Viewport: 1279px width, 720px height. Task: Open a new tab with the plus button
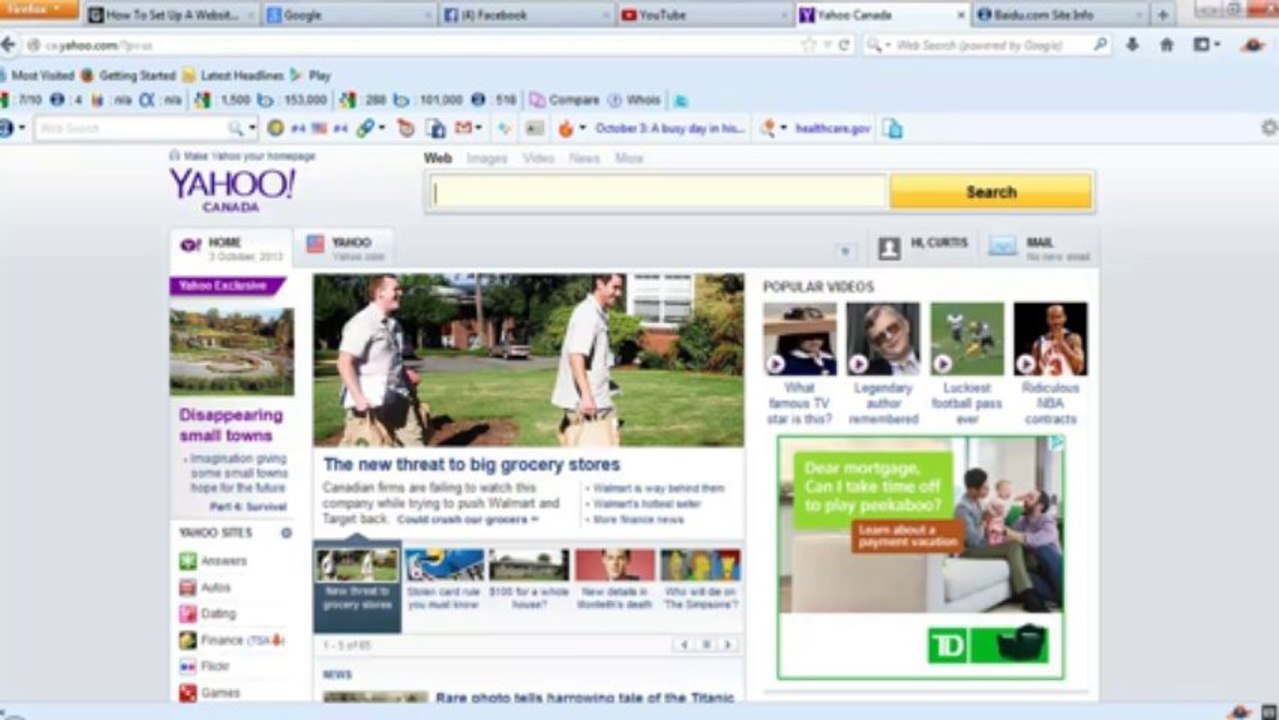[x=1162, y=15]
